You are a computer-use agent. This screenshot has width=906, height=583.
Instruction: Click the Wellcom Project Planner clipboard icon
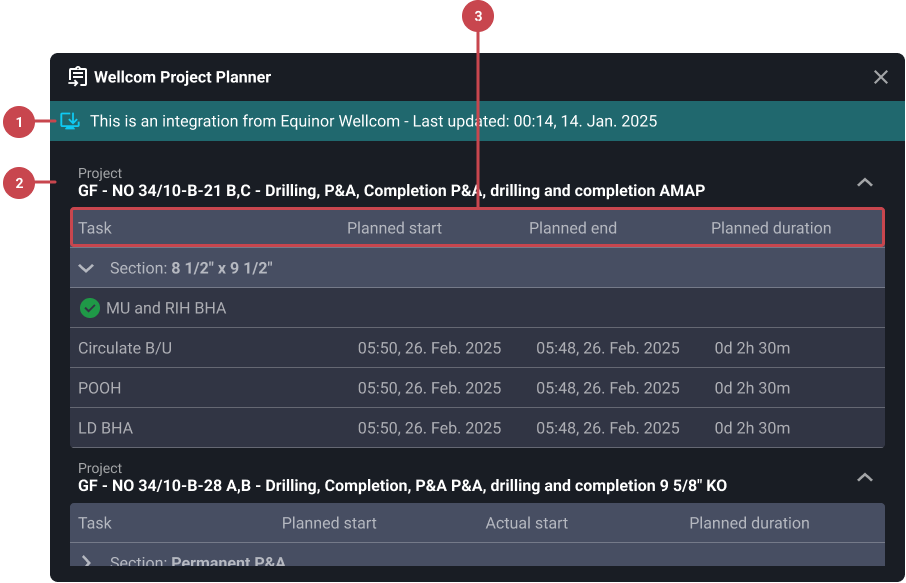pyautogui.click(x=77, y=76)
